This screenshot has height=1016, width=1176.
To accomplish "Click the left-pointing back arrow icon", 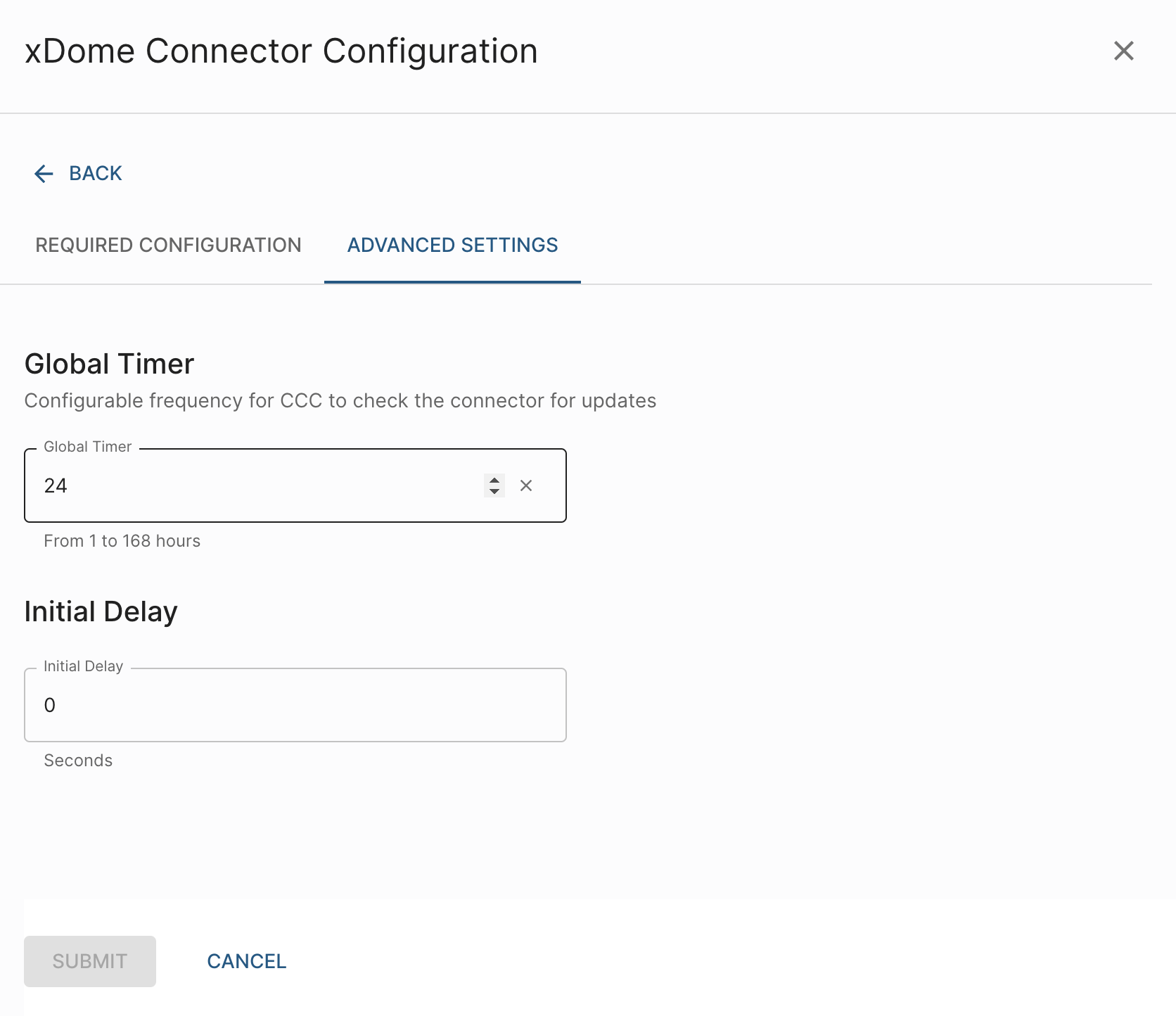I will (44, 174).
